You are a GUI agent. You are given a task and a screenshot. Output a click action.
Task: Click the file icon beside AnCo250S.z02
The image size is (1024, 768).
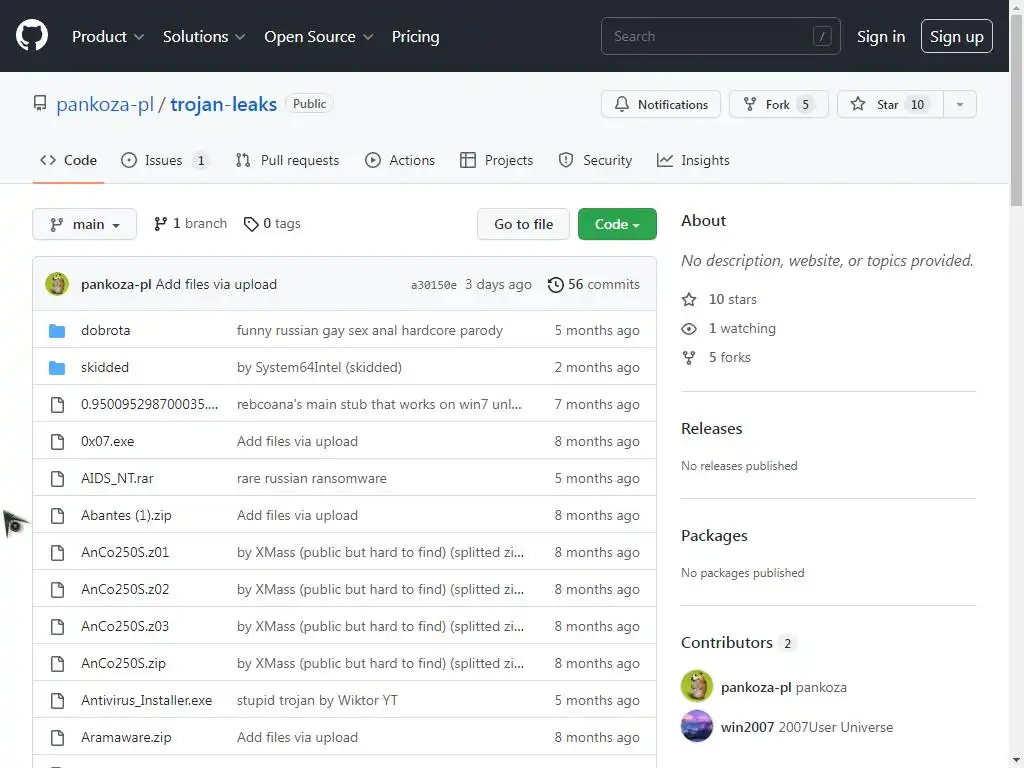pos(57,590)
